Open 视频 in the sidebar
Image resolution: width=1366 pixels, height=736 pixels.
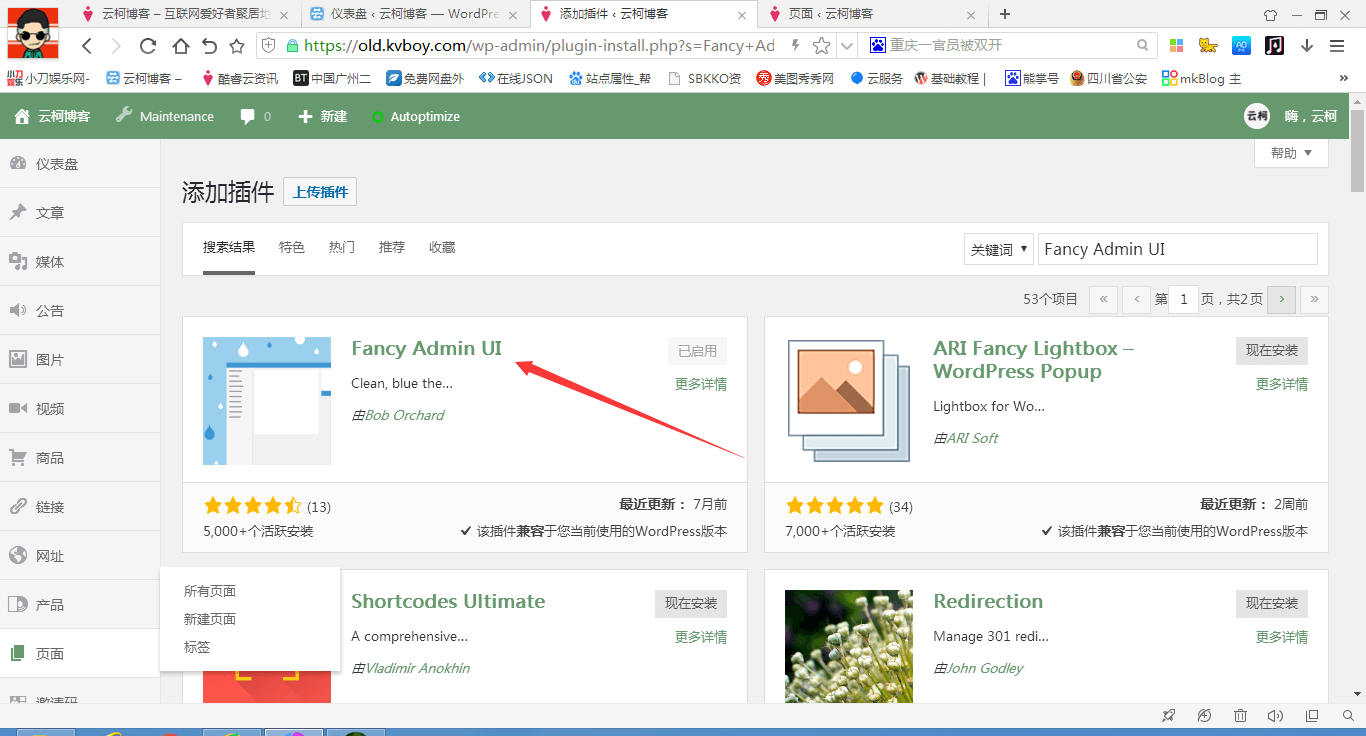(x=80, y=409)
